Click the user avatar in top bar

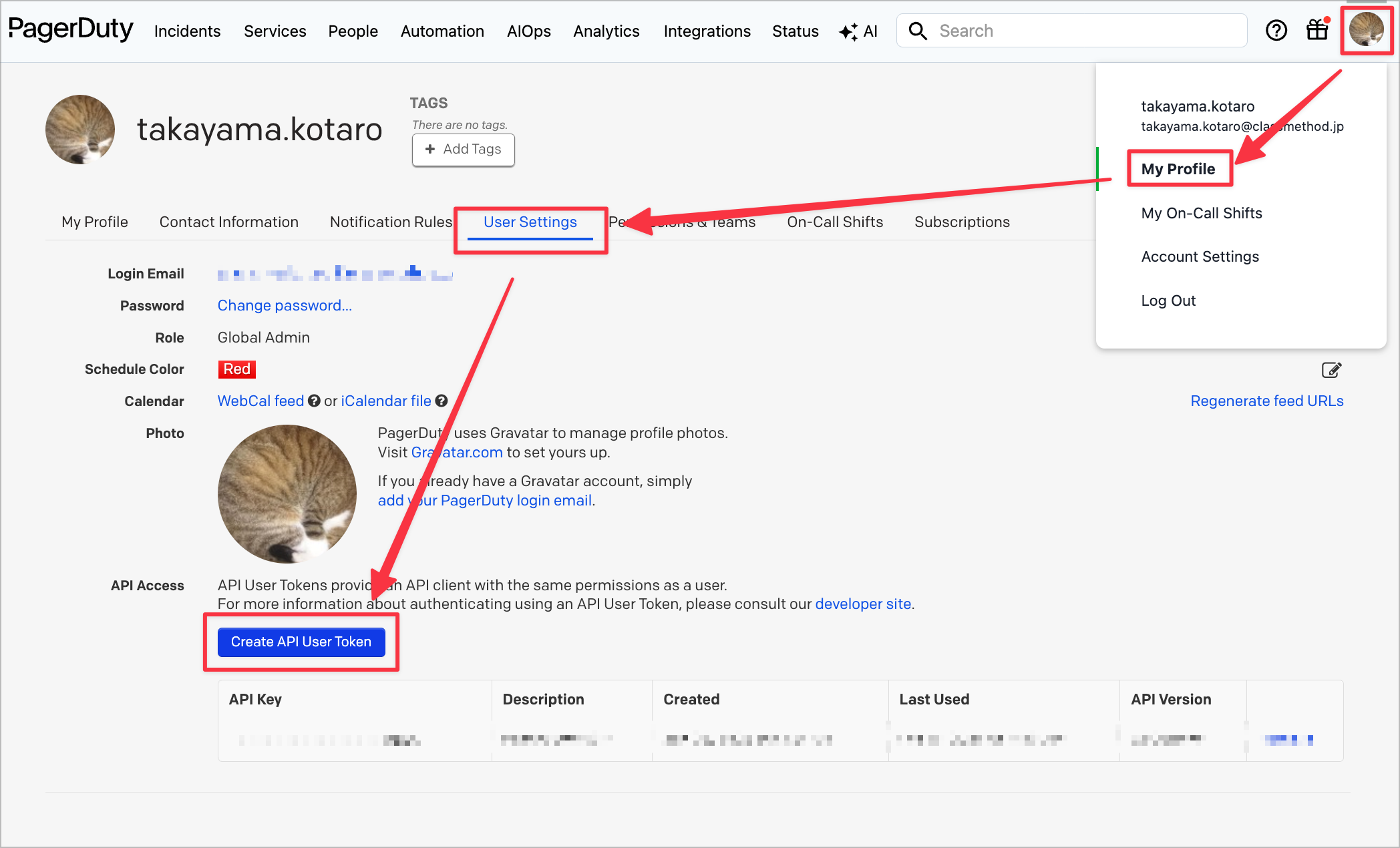(x=1366, y=31)
